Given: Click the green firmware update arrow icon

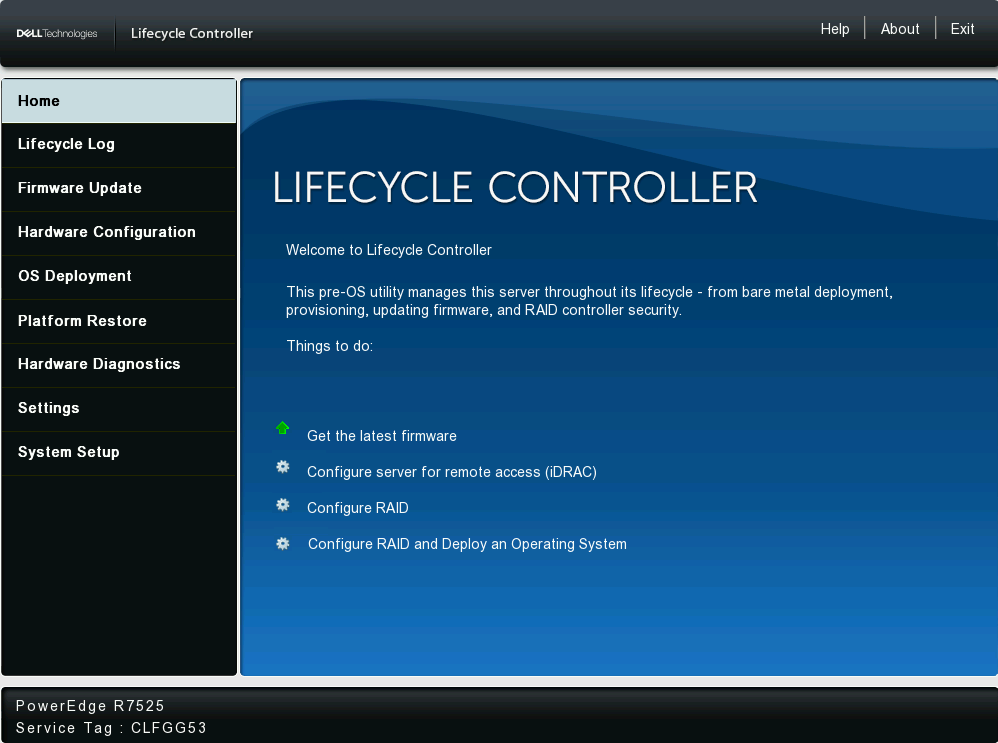Looking at the screenshot, I should 282,428.
